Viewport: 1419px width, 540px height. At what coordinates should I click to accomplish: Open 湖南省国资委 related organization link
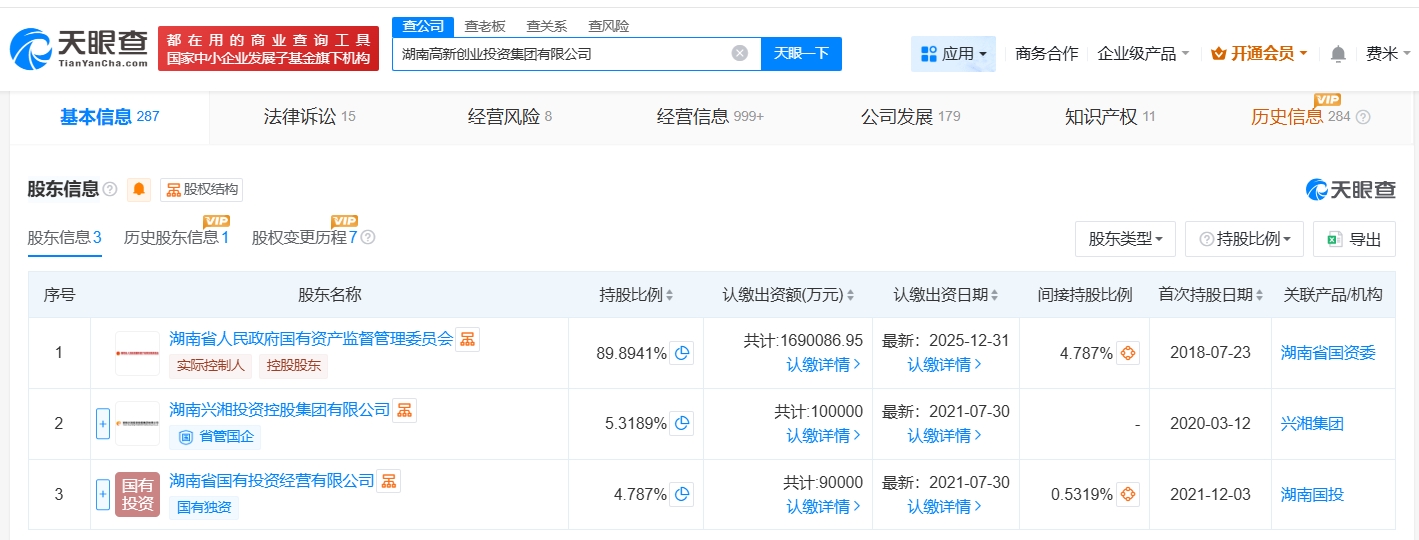[x=1328, y=353]
